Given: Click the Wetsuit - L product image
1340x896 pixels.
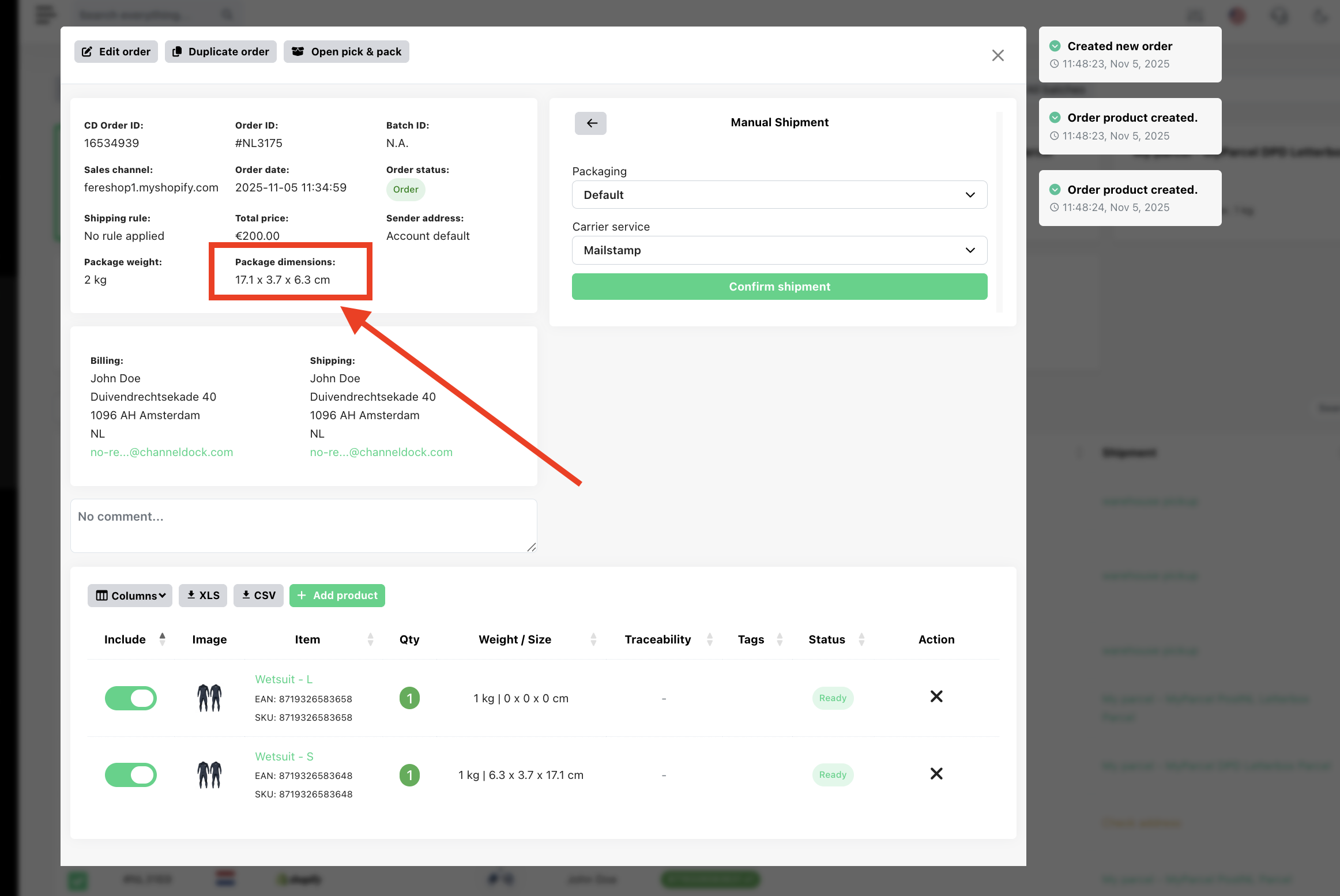Looking at the screenshot, I should coord(209,698).
